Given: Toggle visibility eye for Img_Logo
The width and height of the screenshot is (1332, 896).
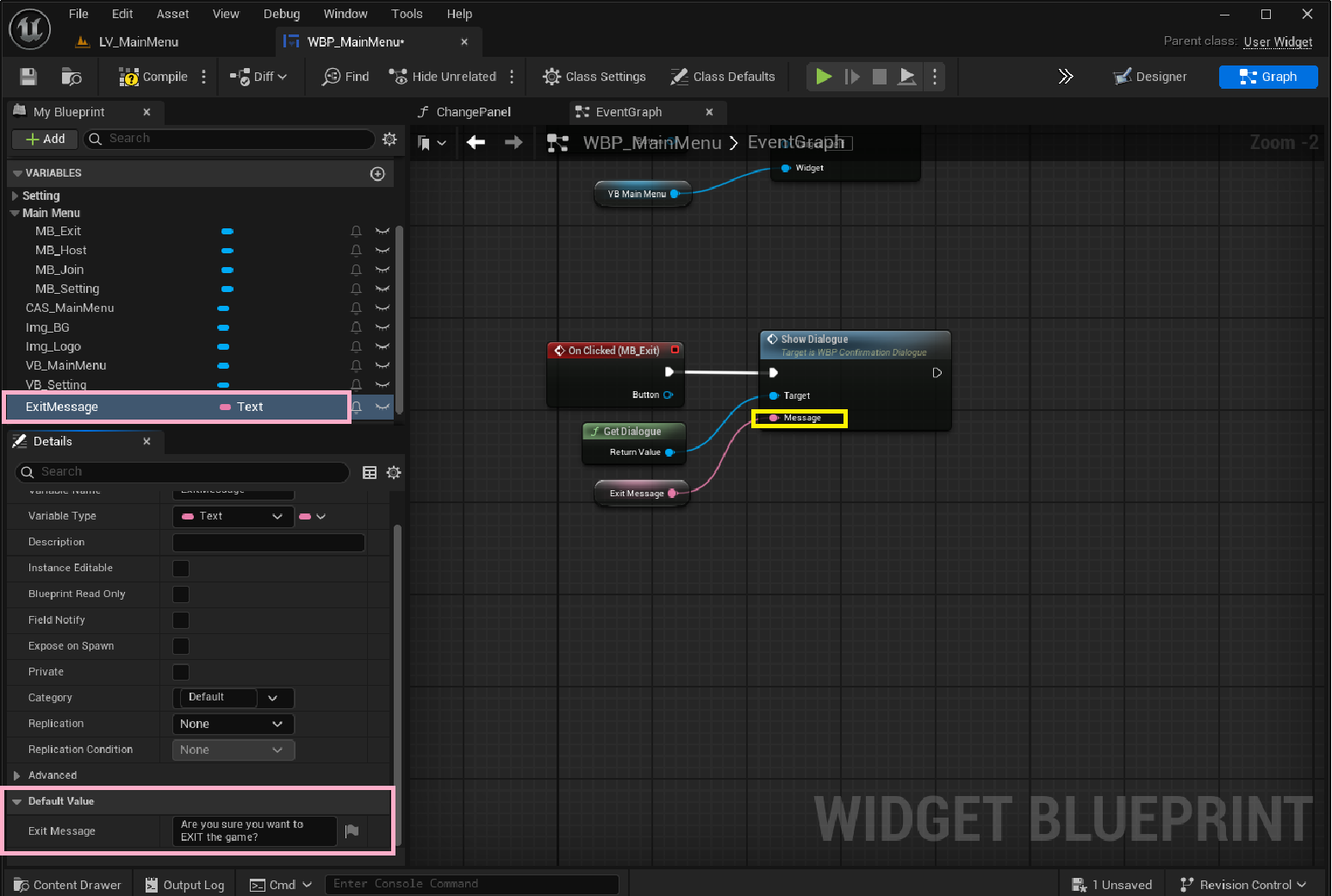Looking at the screenshot, I should [383, 346].
